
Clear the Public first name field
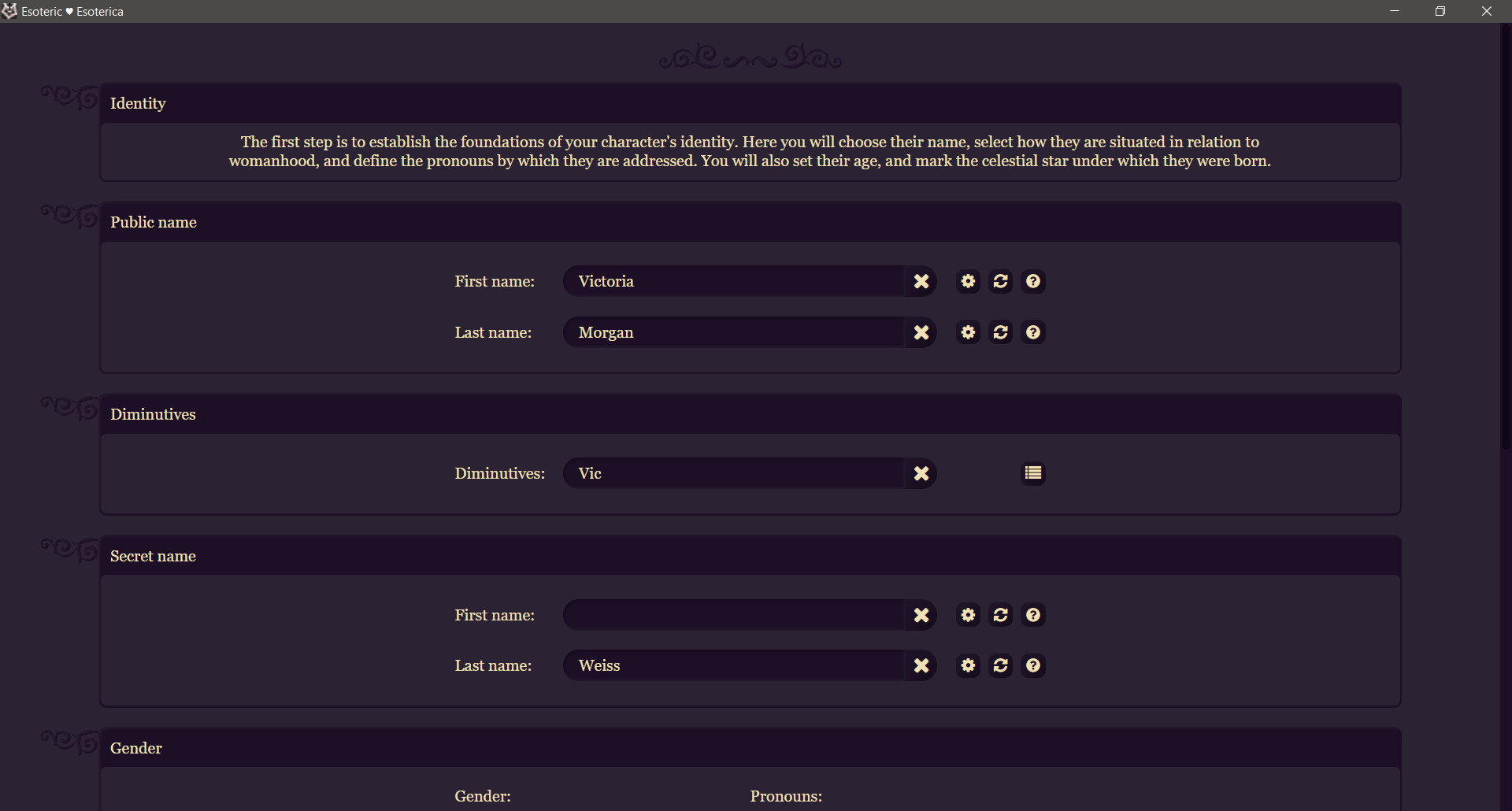[x=921, y=281]
